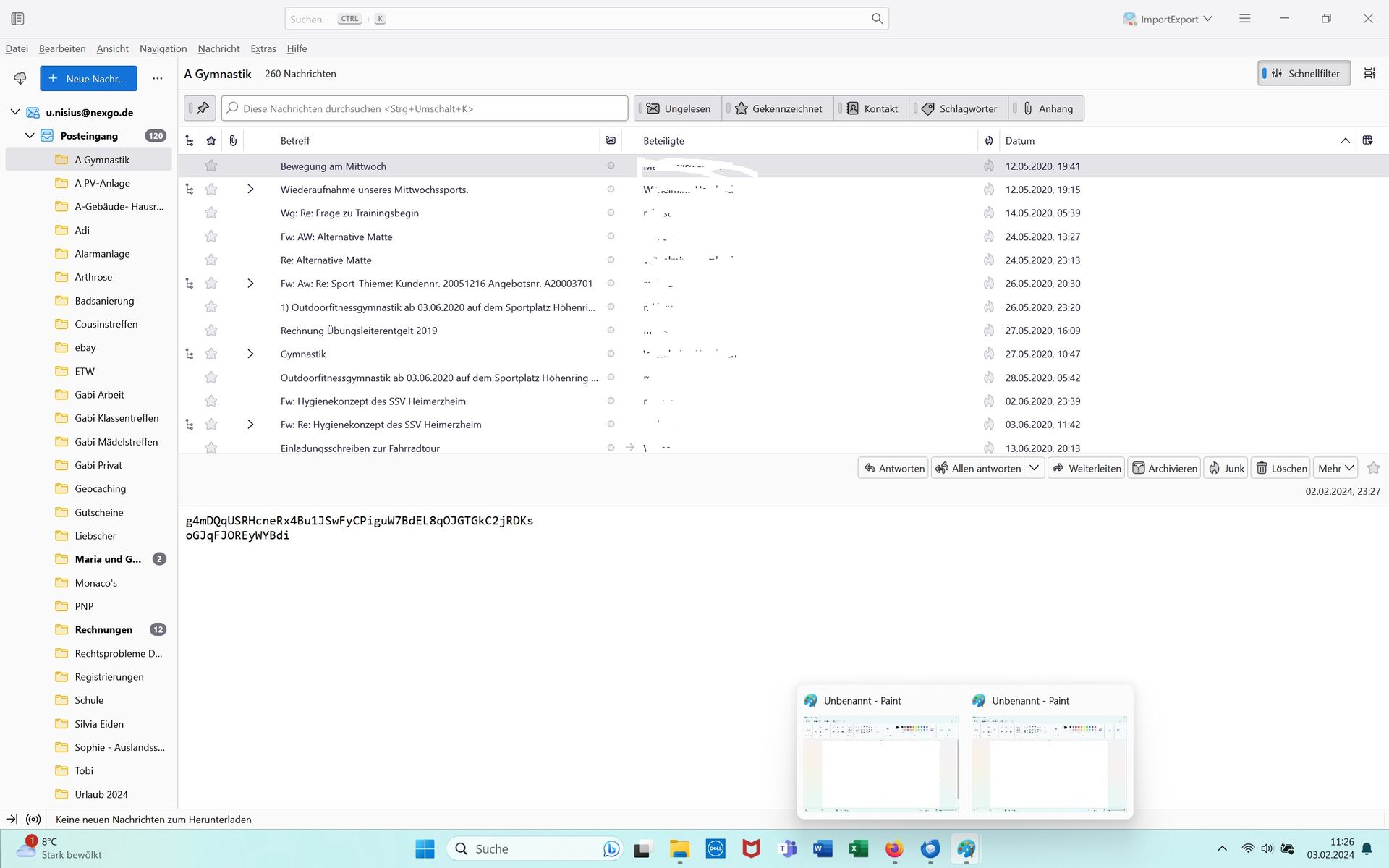Open the Mehr dropdown in message header
The height and width of the screenshot is (868, 1389).
click(x=1335, y=468)
